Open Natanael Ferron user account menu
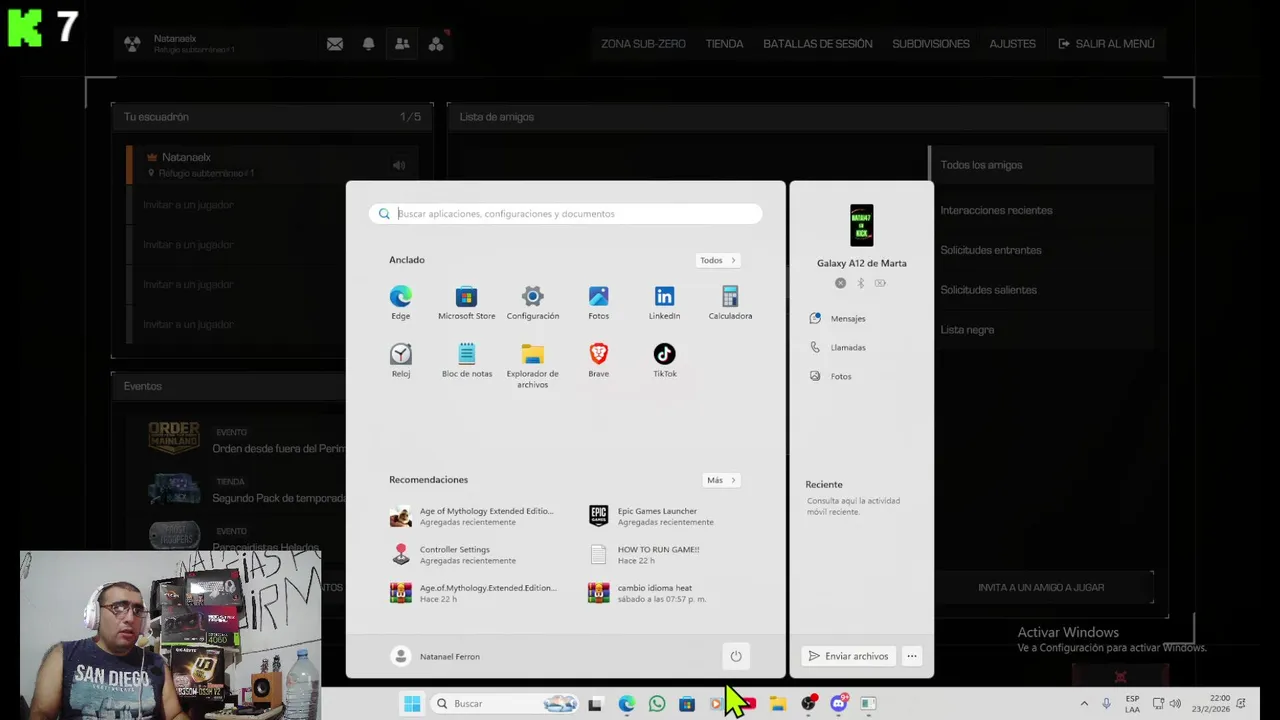1280x720 pixels. (436, 656)
